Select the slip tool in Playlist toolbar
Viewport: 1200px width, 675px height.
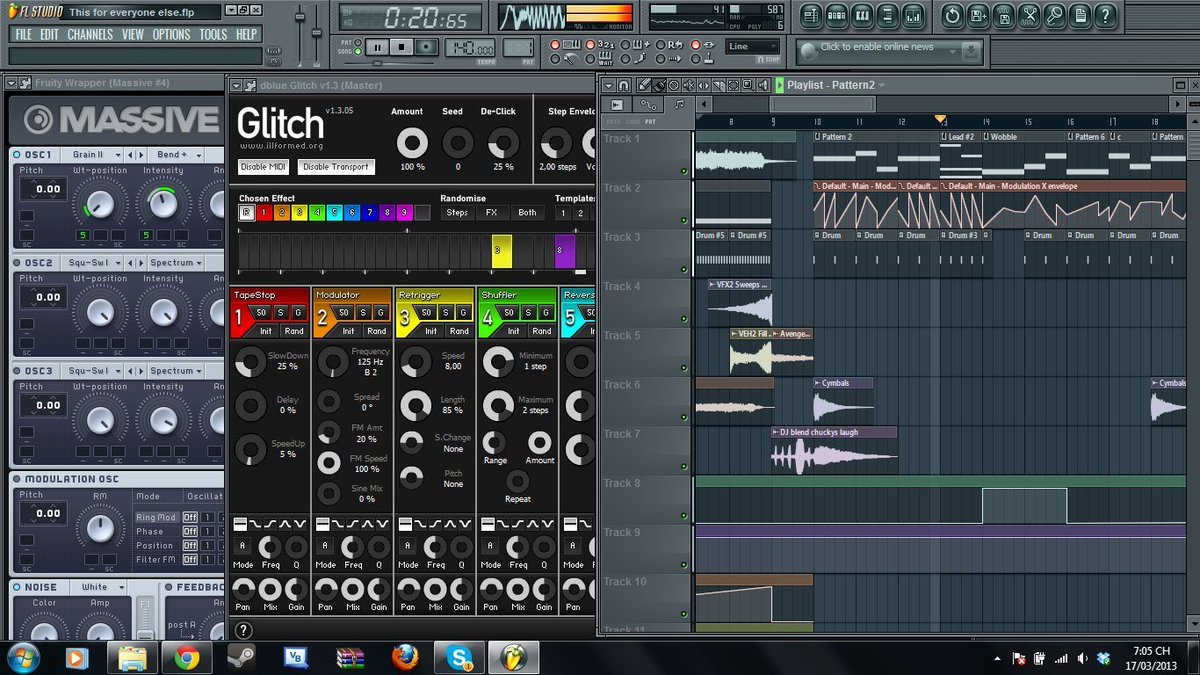pyautogui.click(x=704, y=85)
